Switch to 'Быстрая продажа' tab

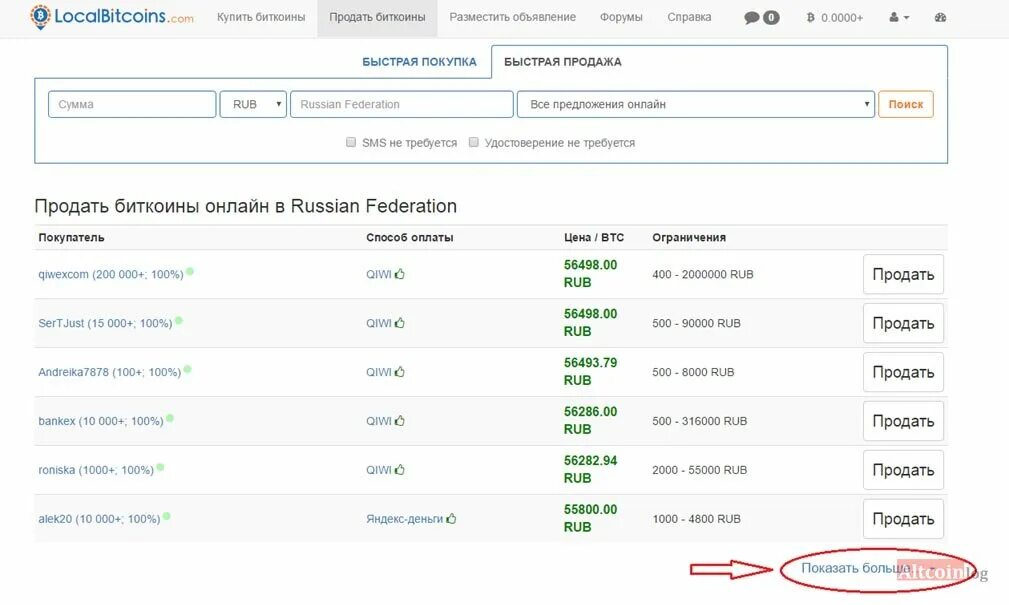click(x=562, y=62)
